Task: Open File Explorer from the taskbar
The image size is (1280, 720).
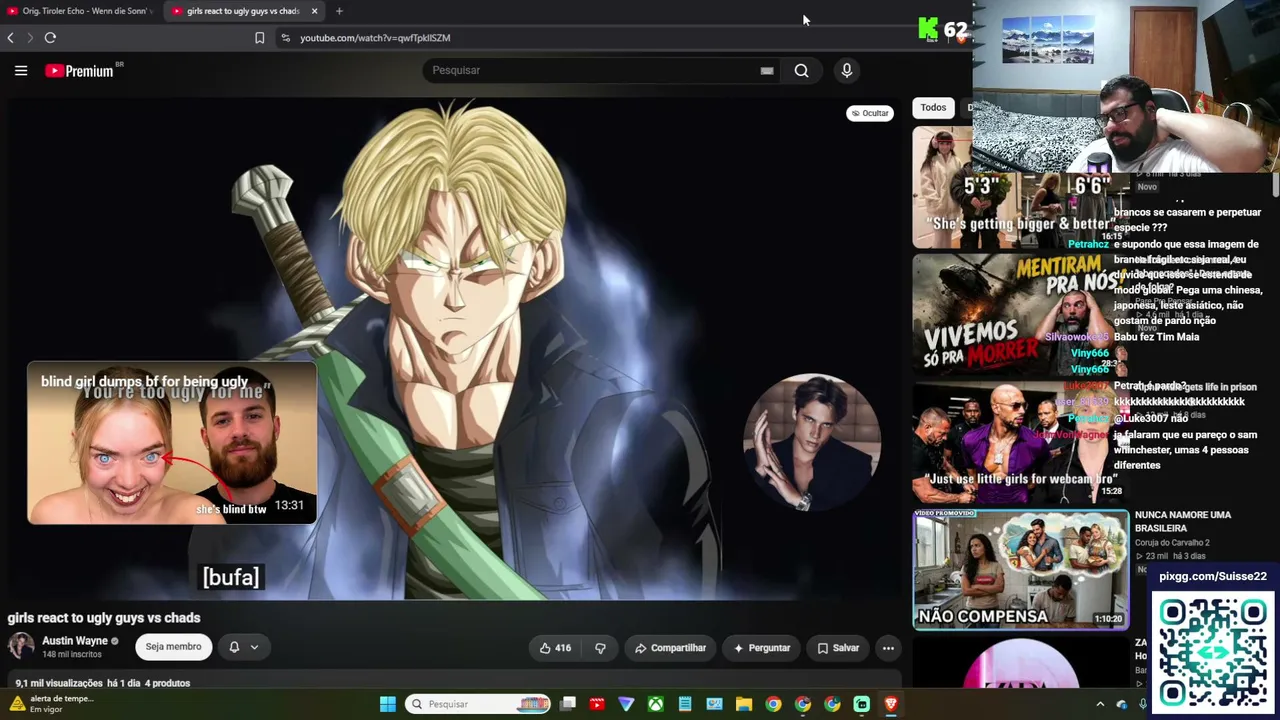Action: pyautogui.click(x=744, y=704)
